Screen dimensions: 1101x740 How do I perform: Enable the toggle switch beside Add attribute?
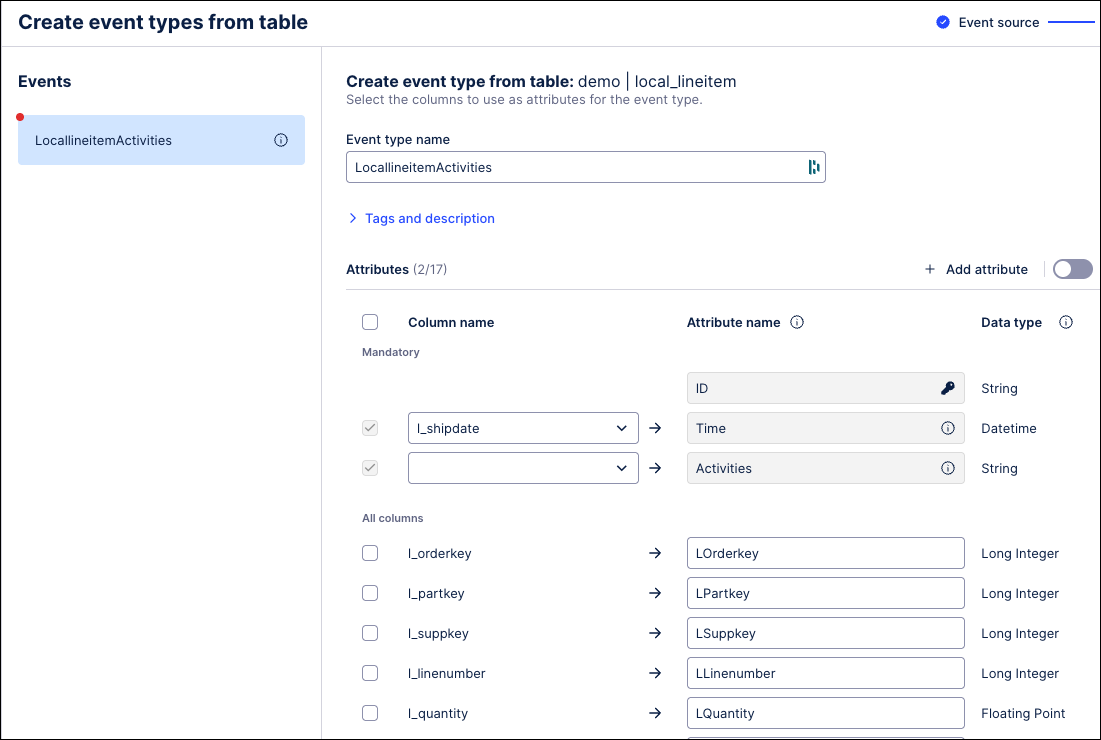(x=1072, y=269)
